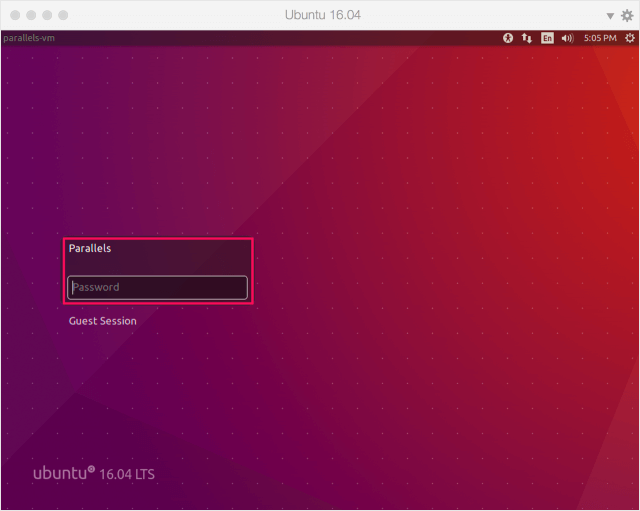This screenshot has height=511, width=640.
Task: Open the Ubuntu power session gear menu
Action: click(x=628, y=38)
